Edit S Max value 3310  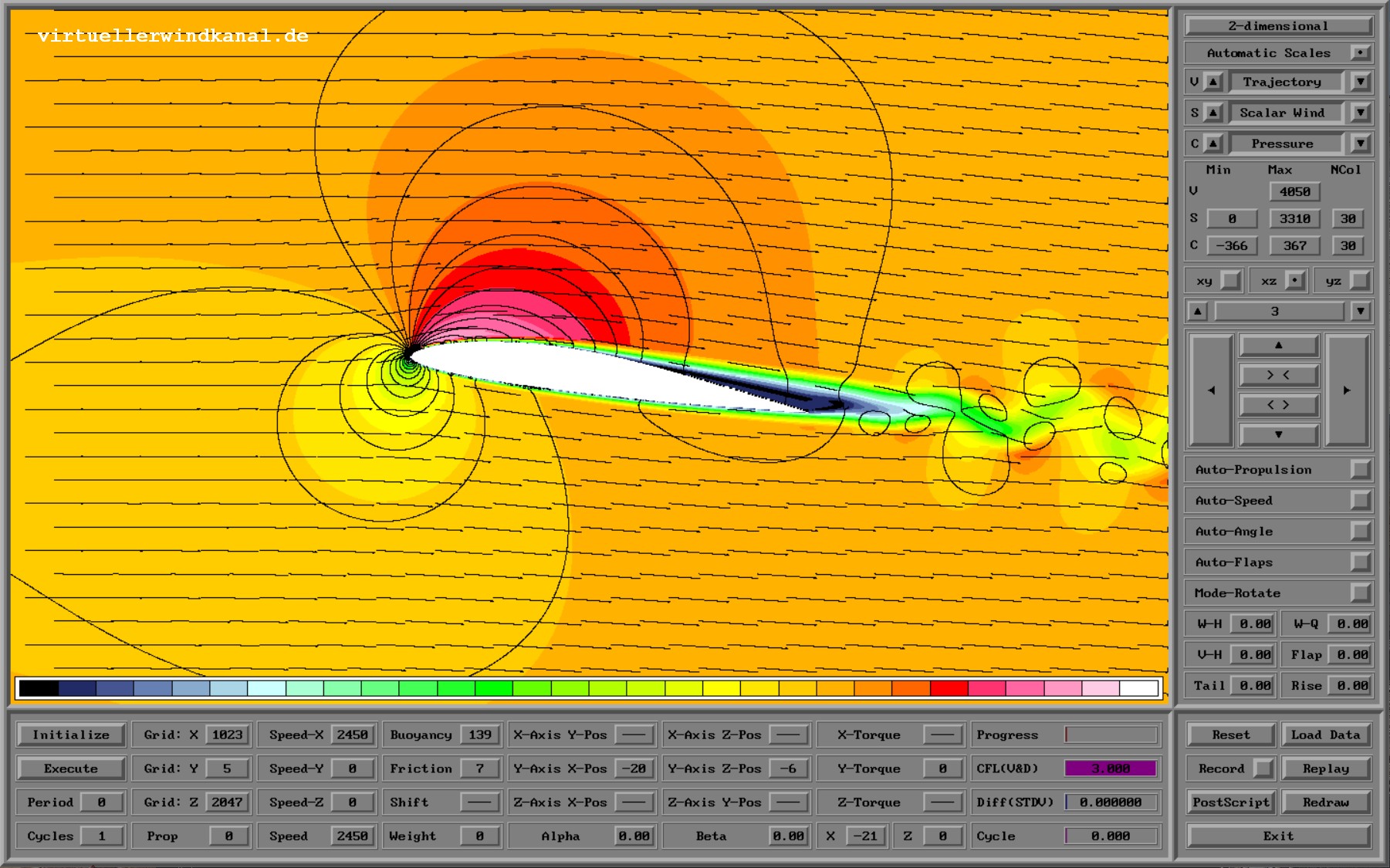(x=1294, y=218)
